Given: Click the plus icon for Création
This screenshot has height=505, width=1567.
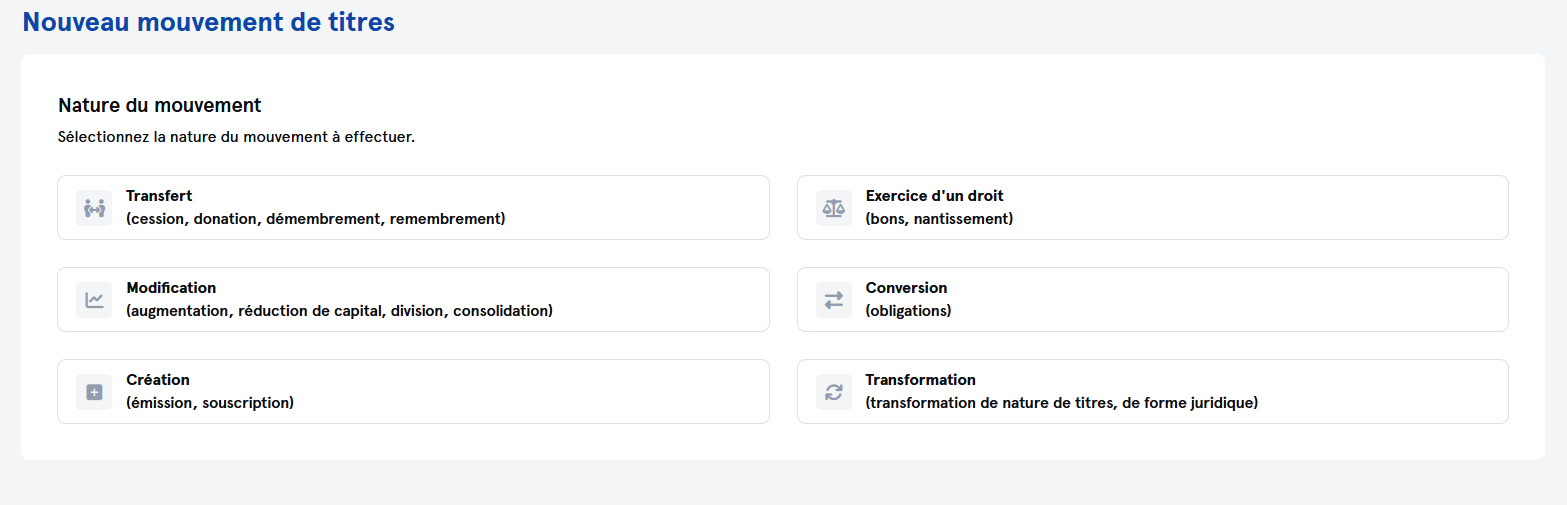Looking at the screenshot, I should click(94, 392).
